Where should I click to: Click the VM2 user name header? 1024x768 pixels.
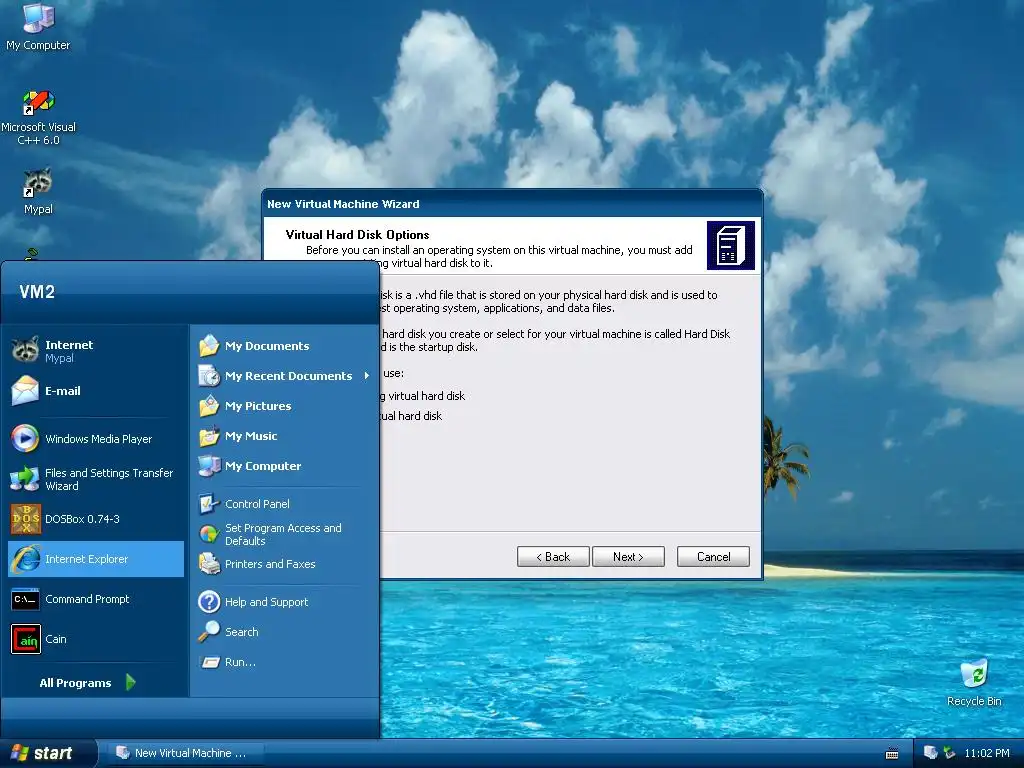(37, 292)
